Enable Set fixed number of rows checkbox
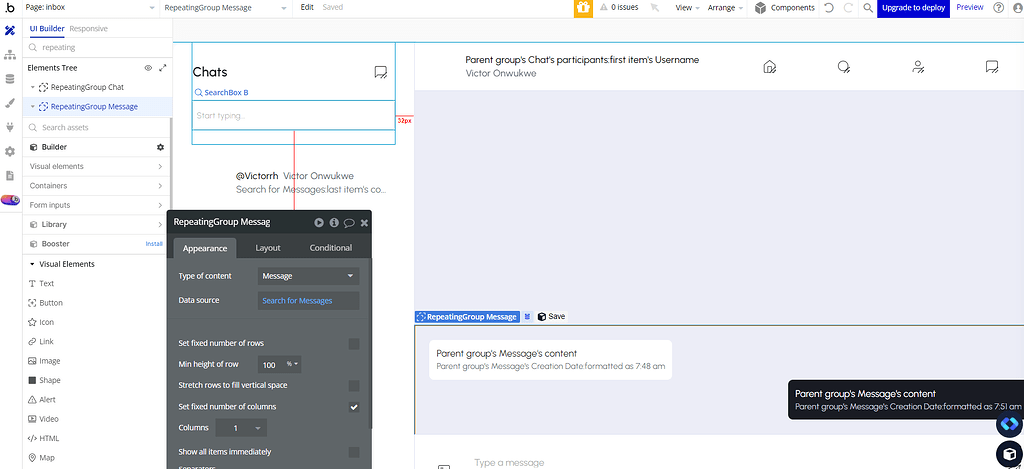The width and height of the screenshot is (1024, 469). (x=354, y=344)
